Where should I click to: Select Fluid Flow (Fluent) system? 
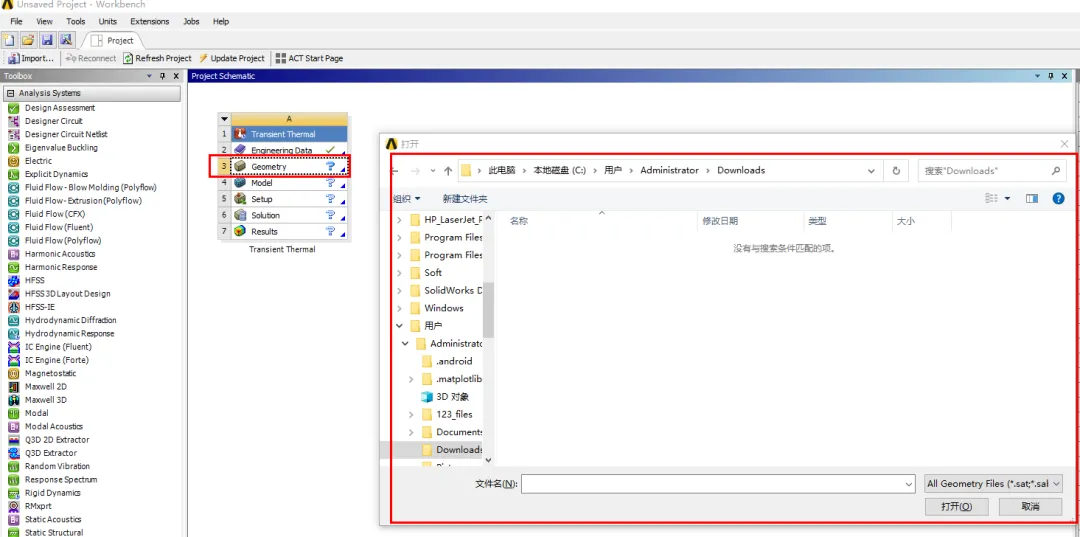(59, 227)
